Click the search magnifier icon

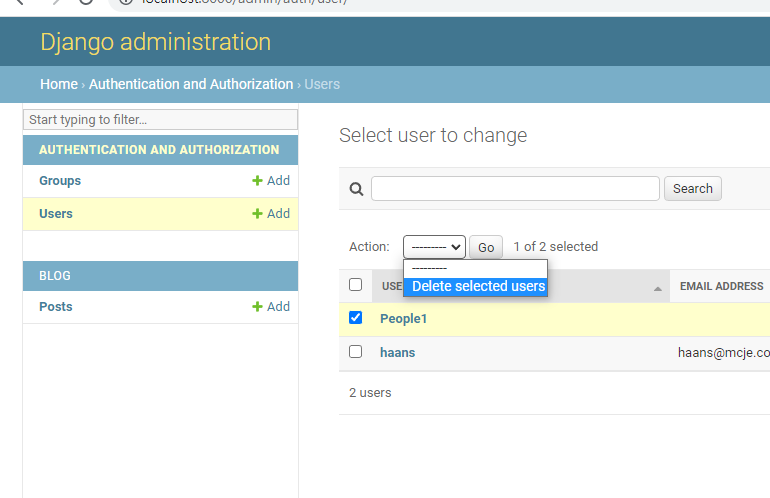356,189
